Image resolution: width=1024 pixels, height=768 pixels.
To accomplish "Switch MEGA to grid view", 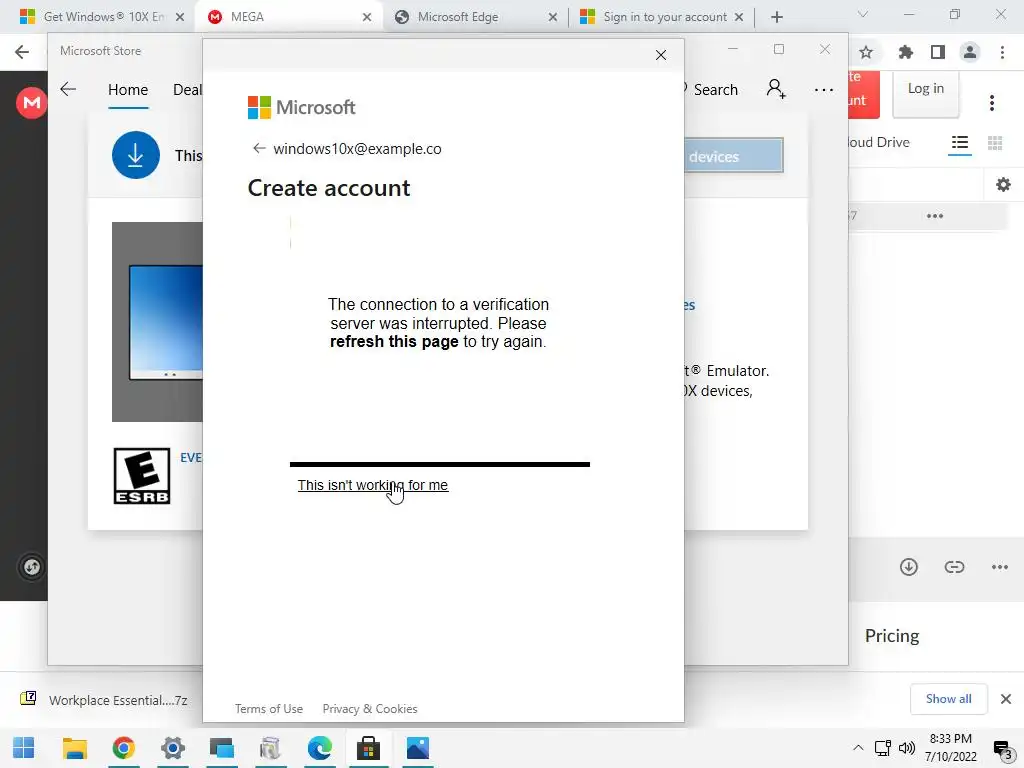I will [995, 142].
